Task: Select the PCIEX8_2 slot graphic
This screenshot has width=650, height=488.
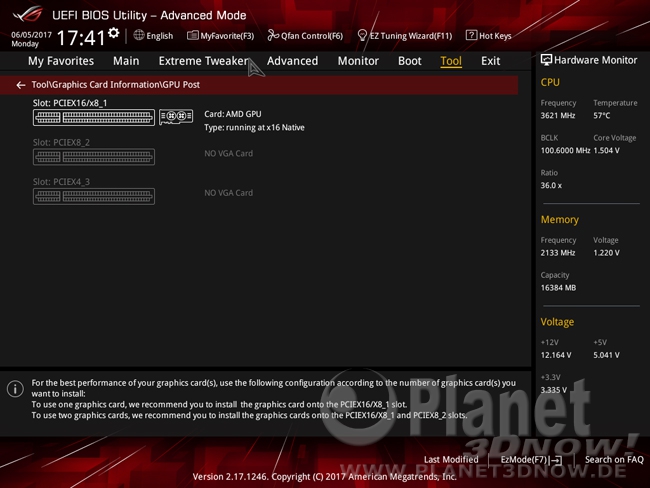Action: point(94,157)
